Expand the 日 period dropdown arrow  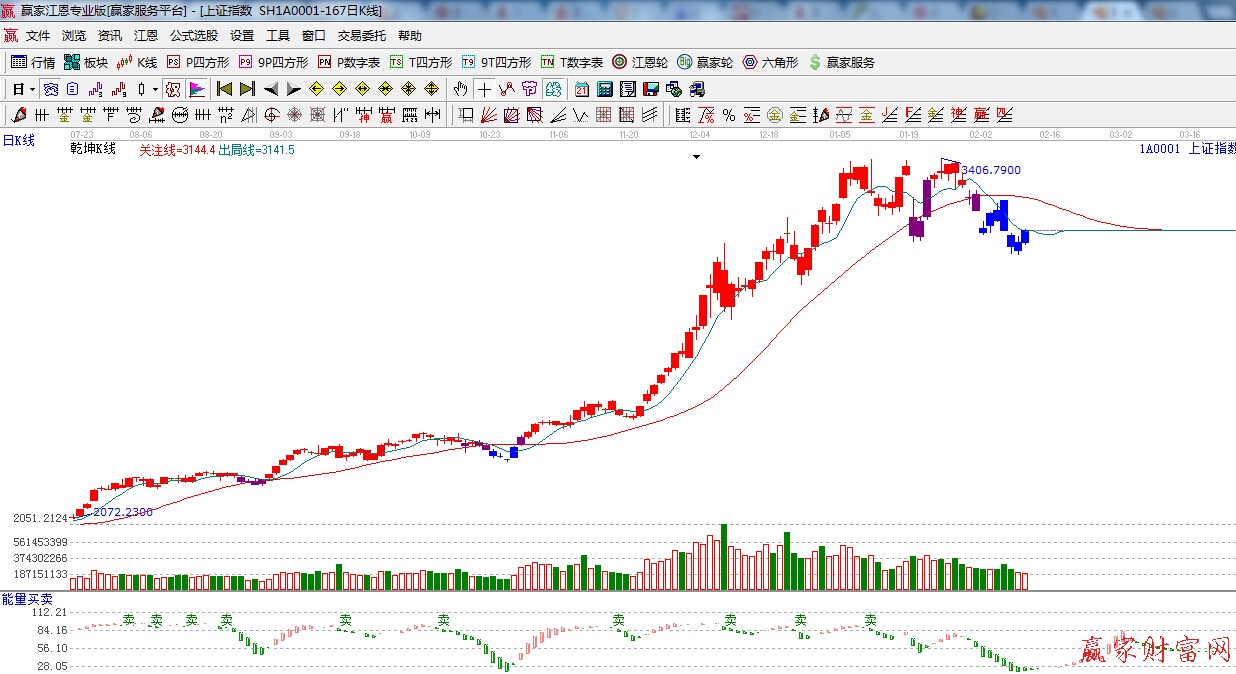(x=32, y=89)
